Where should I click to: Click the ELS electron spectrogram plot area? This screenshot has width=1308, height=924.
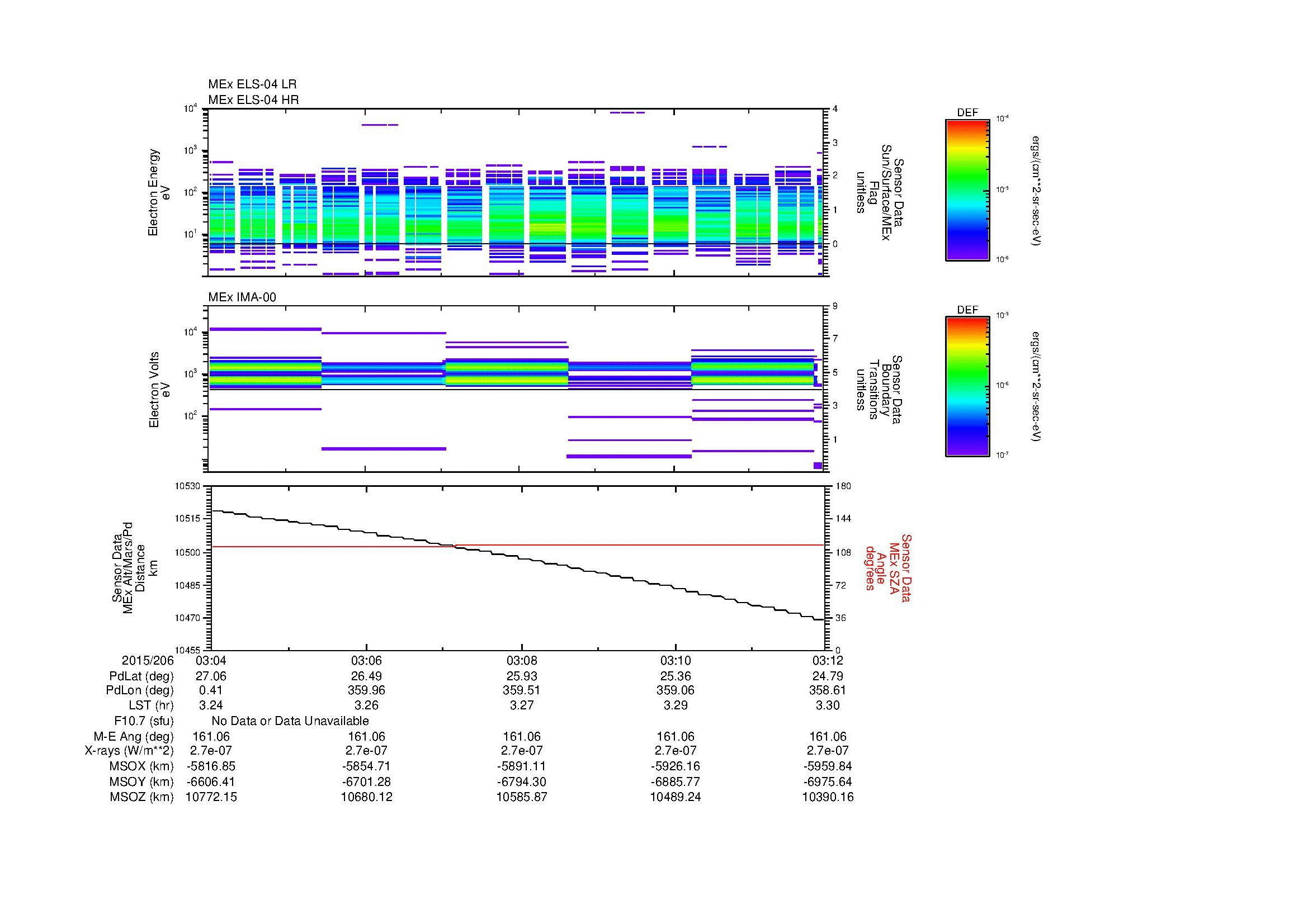tap(516, 192)
